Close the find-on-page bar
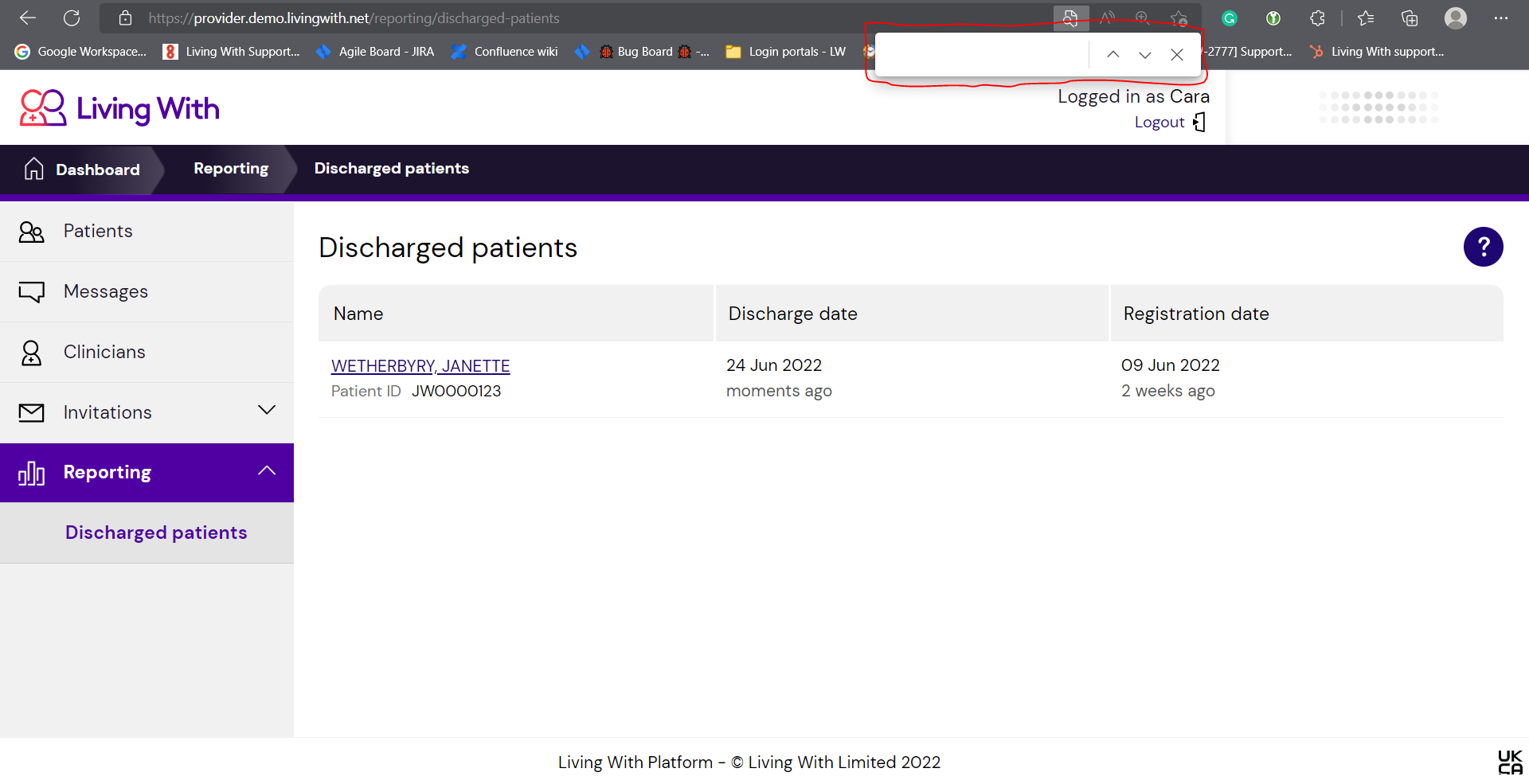 click(1177, 54)
